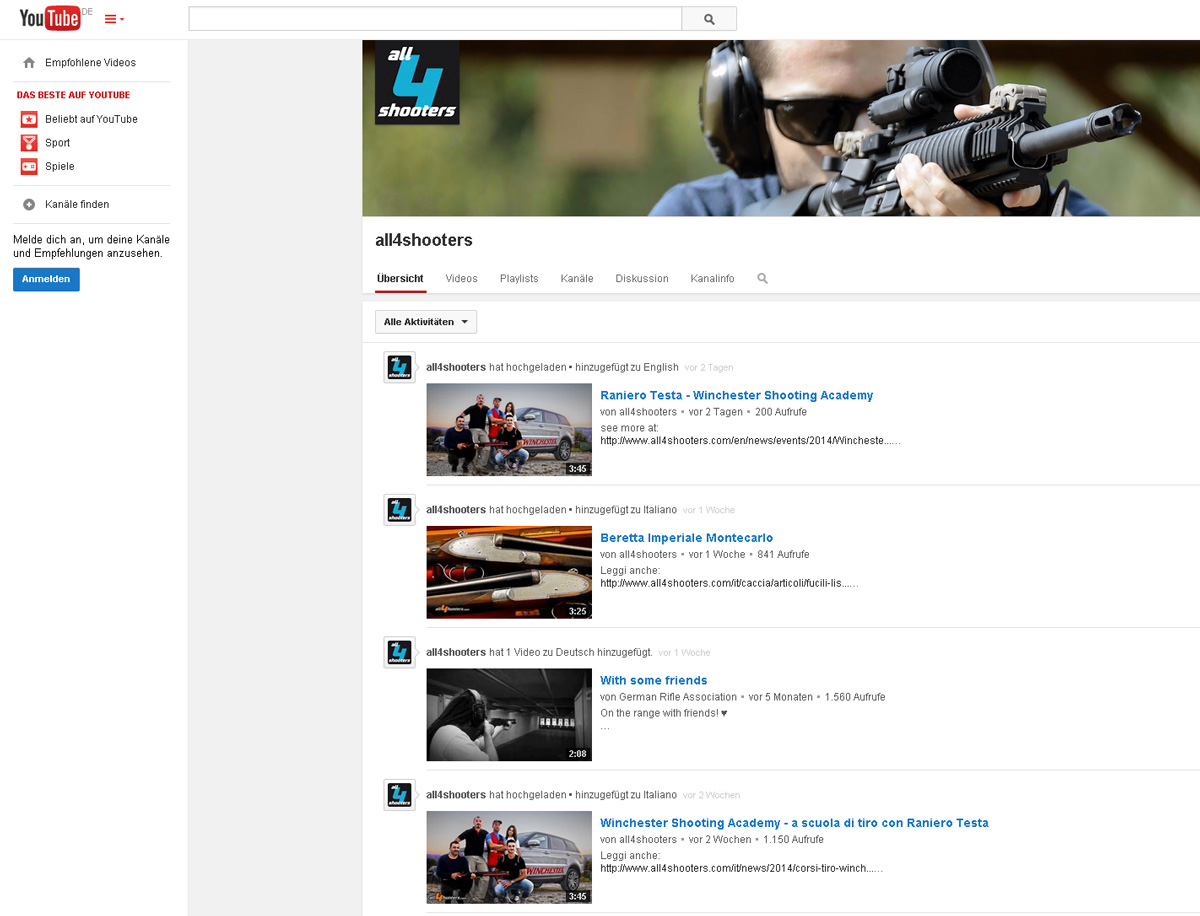Click channel avatar beside Beretta Imperiale upload
Screen dimensions: 1200x916
click(x=400, y=510)
